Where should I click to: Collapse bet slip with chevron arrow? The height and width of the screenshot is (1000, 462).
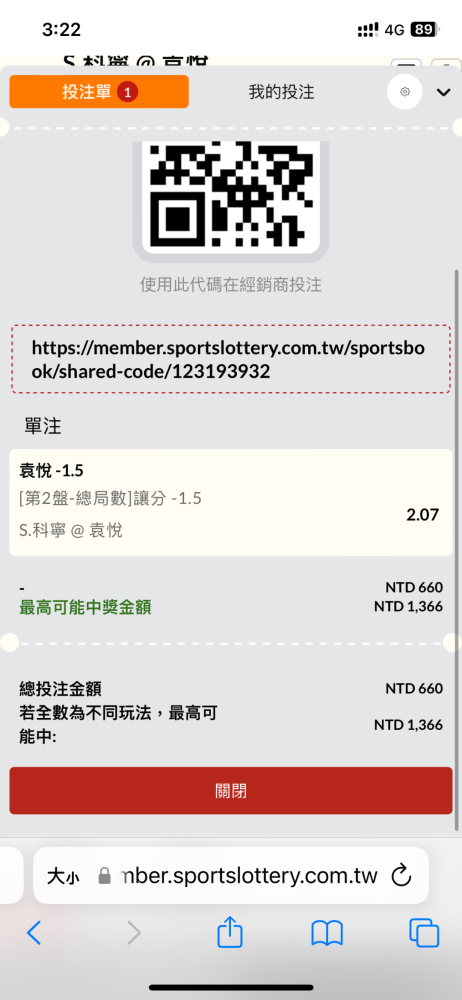click(443, 92)
